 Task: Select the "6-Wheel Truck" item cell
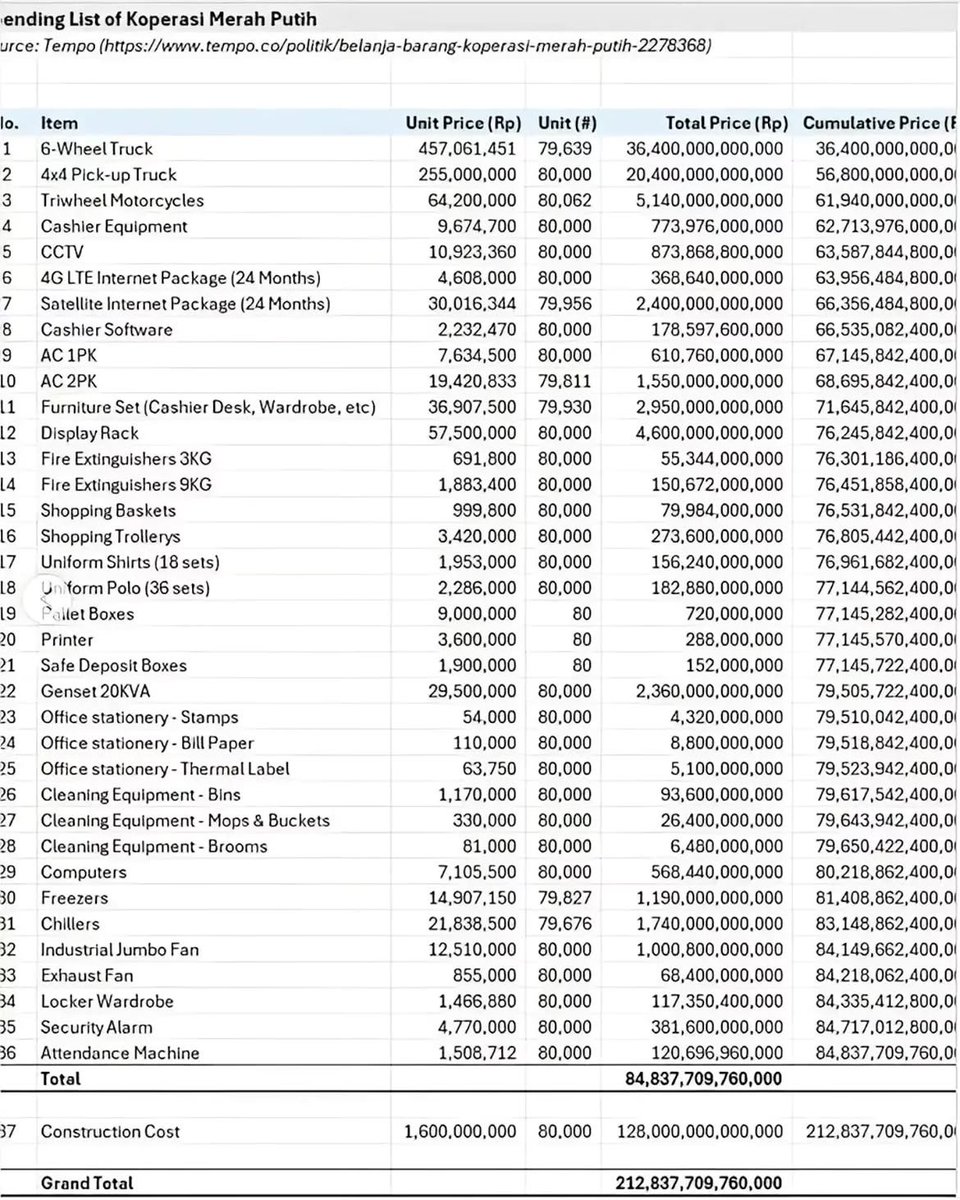tap(97, 149)
